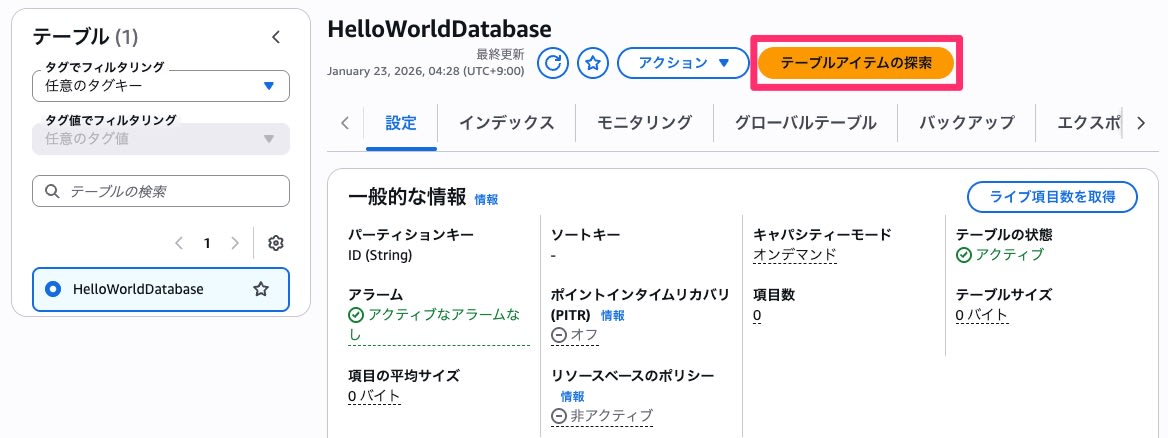Viewport: 1168px width, 438px height.
Task: Click the オンデマンド capacity mode value
Action: tap(795, 256)
